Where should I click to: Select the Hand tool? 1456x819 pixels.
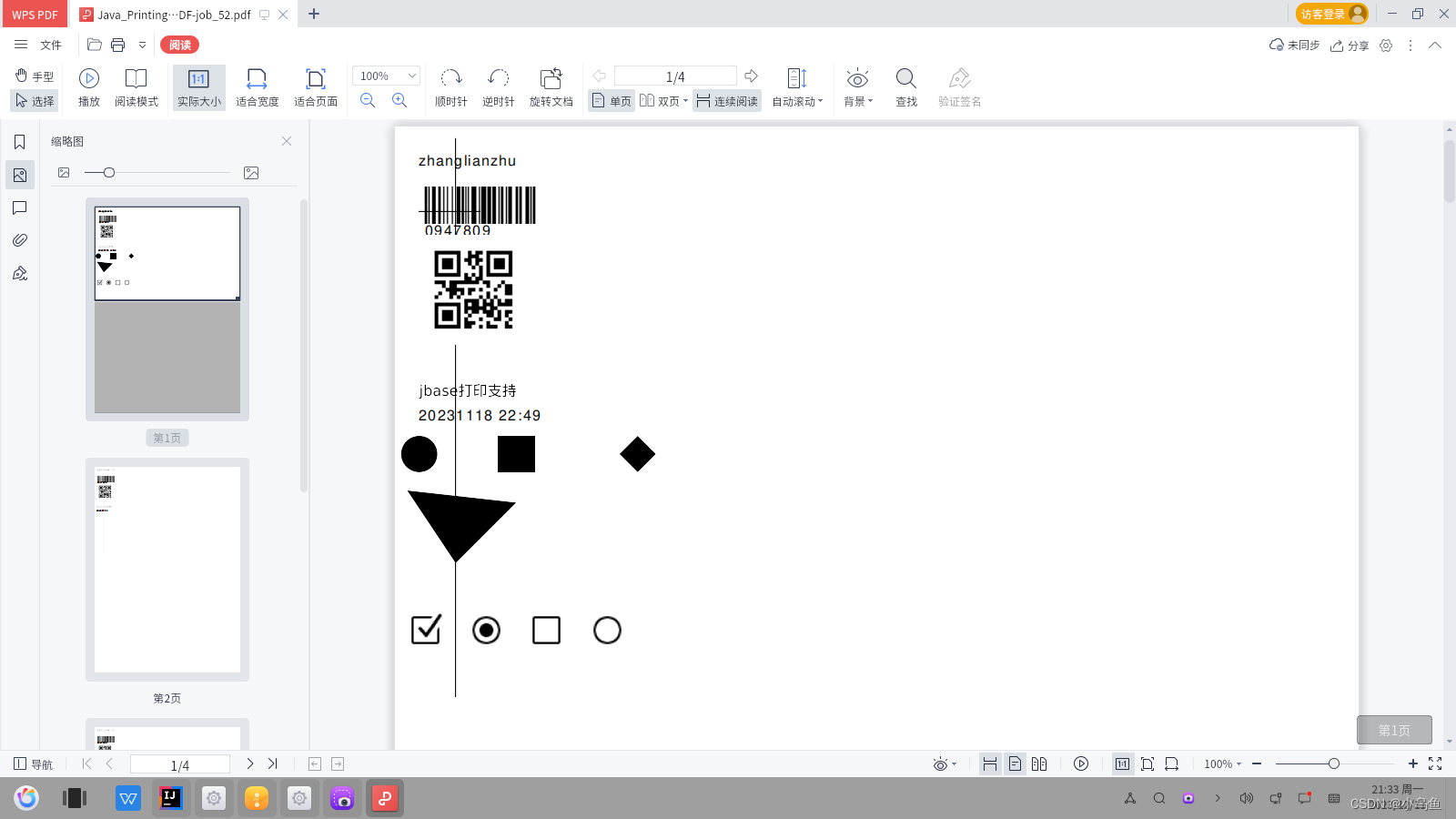coord(35,76)
